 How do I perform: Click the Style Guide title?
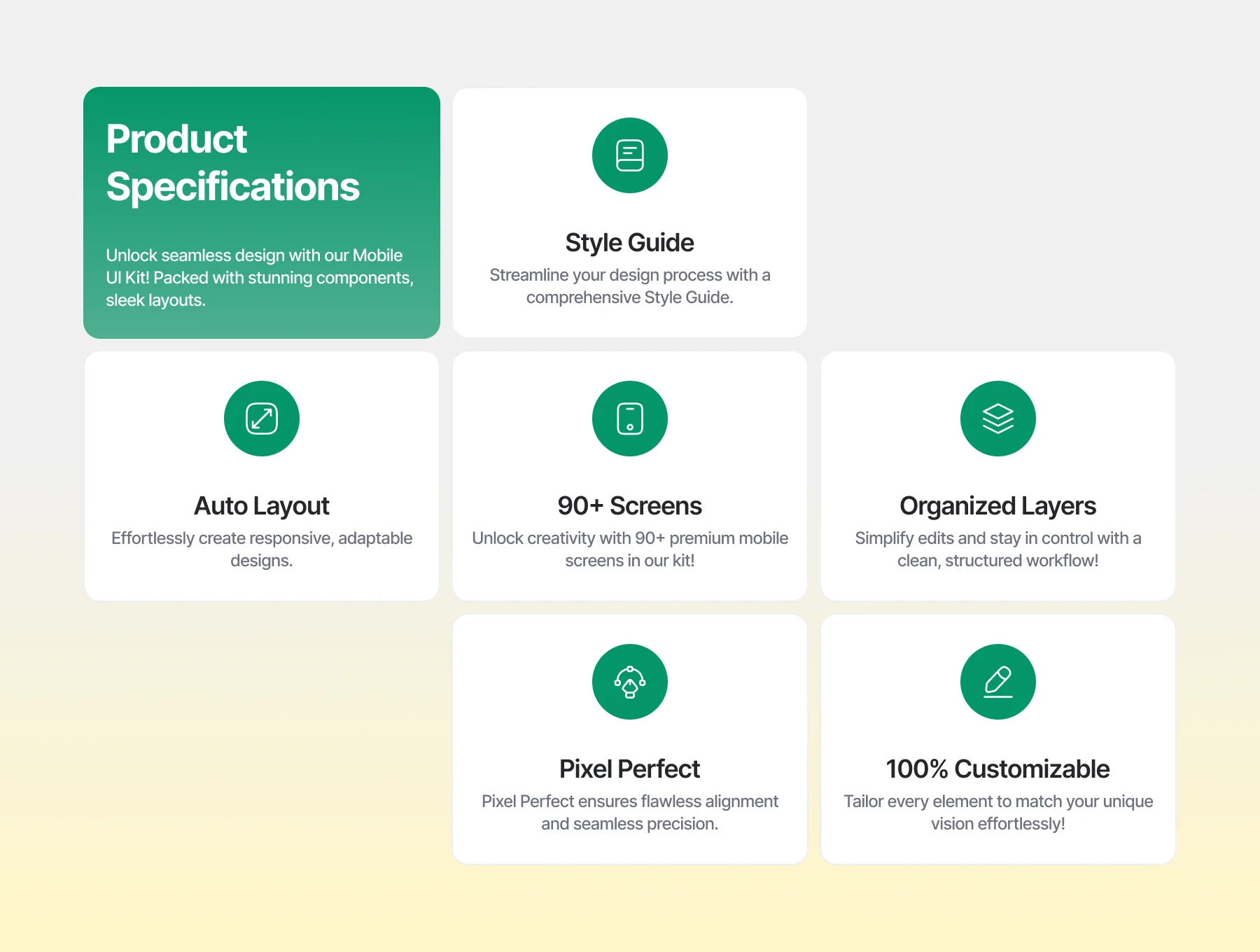pos(630,243)
